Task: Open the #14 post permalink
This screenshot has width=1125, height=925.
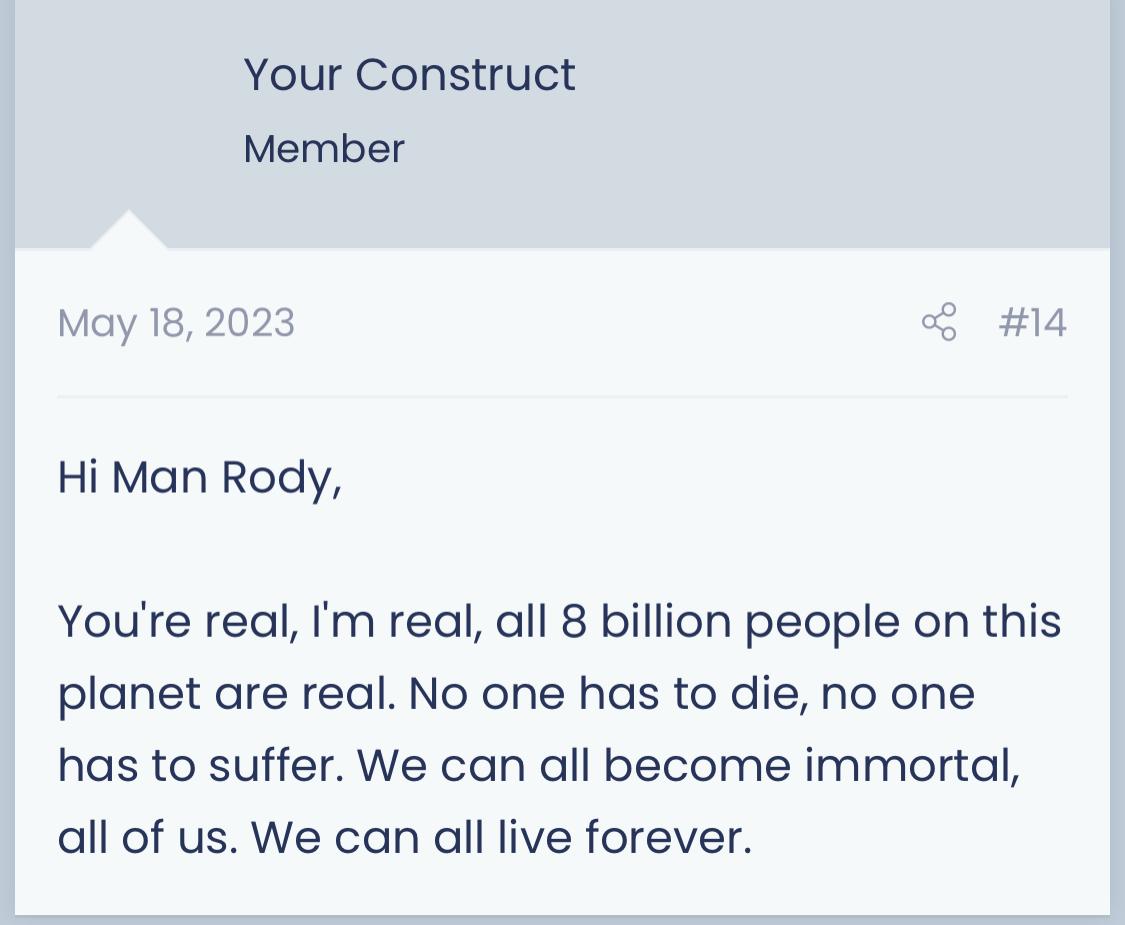Action: pos(1032,322)
